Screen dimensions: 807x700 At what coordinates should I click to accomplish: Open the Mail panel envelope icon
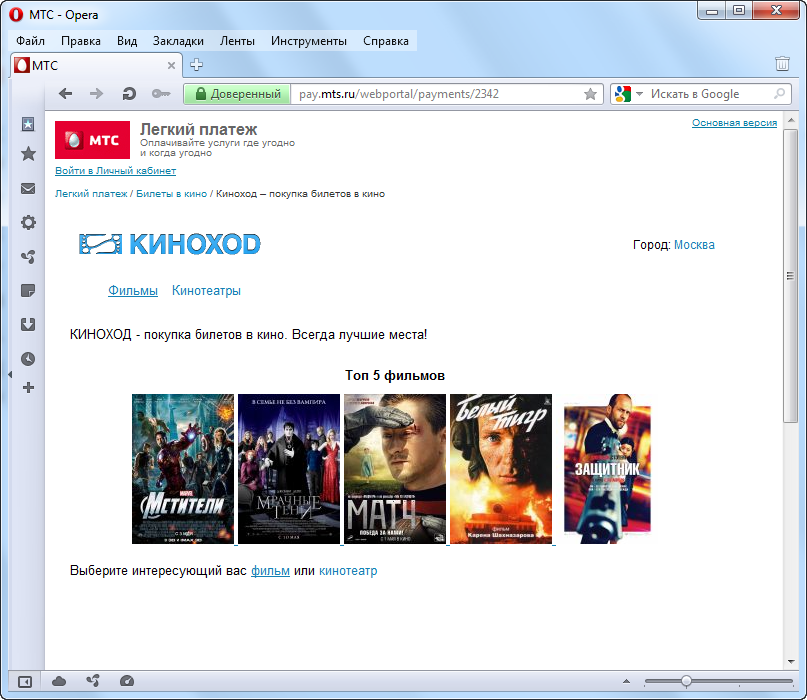28,188
